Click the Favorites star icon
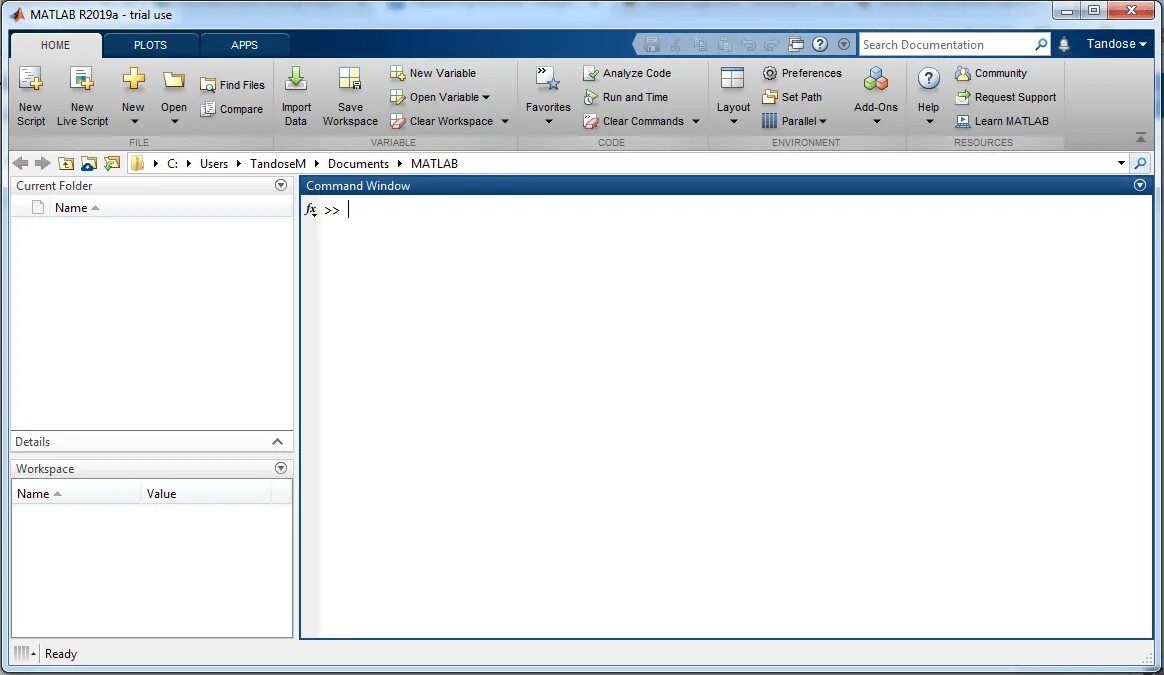This screenshot has height=675, width=1164. tap(548, 78)
